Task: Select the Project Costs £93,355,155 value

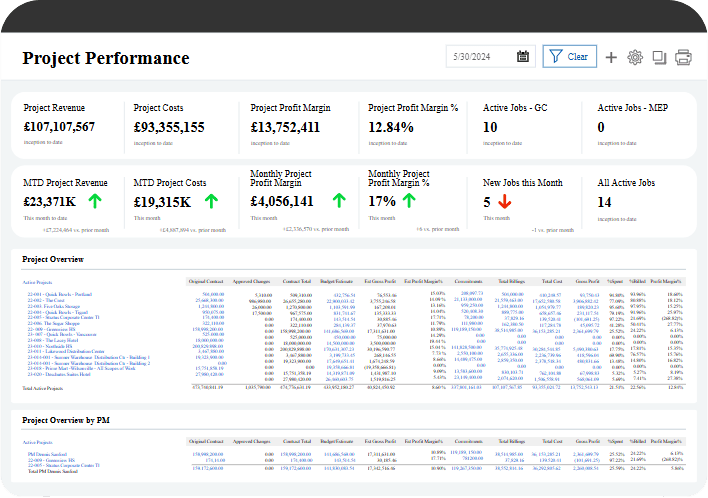Action: (x=169, y=127)
